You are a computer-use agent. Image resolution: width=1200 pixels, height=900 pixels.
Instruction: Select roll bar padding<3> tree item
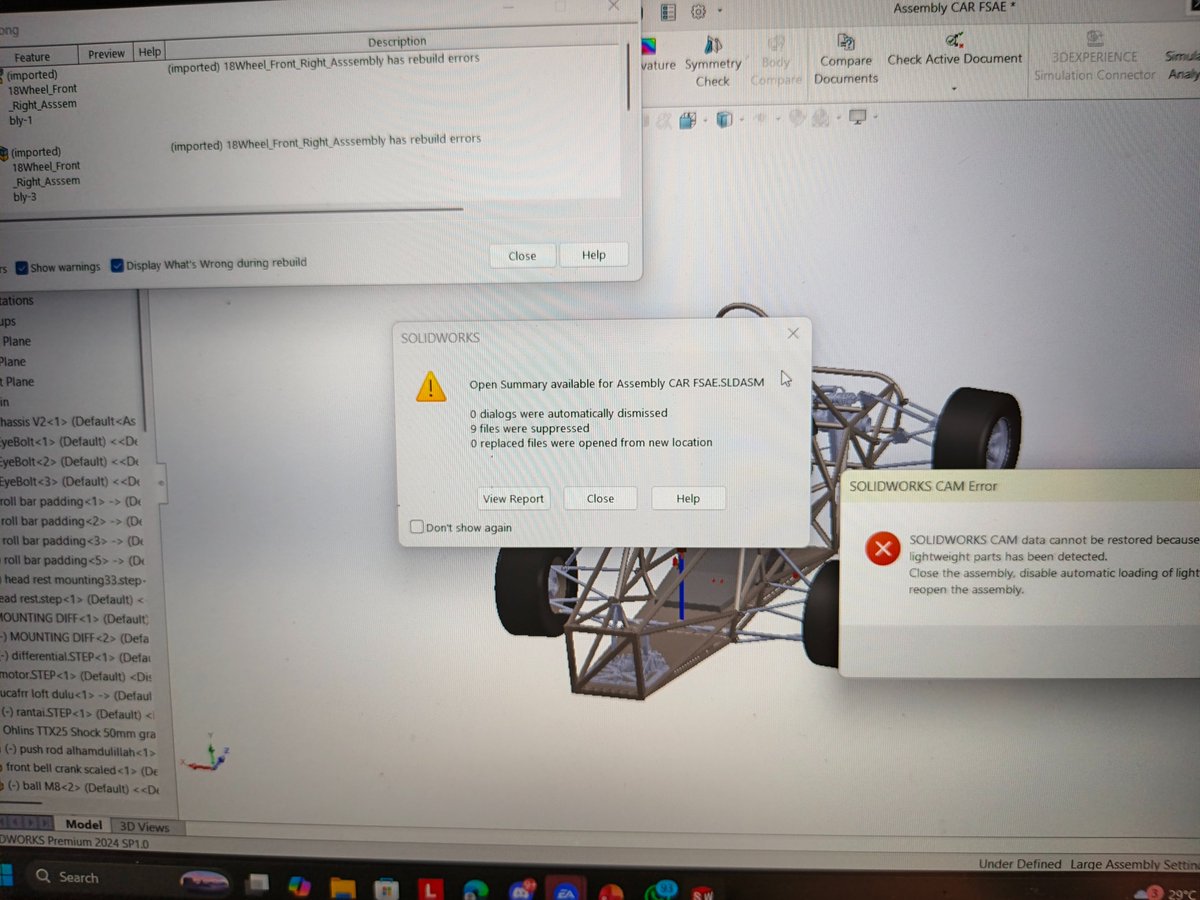pyautogui.click(x=72, y=541)
